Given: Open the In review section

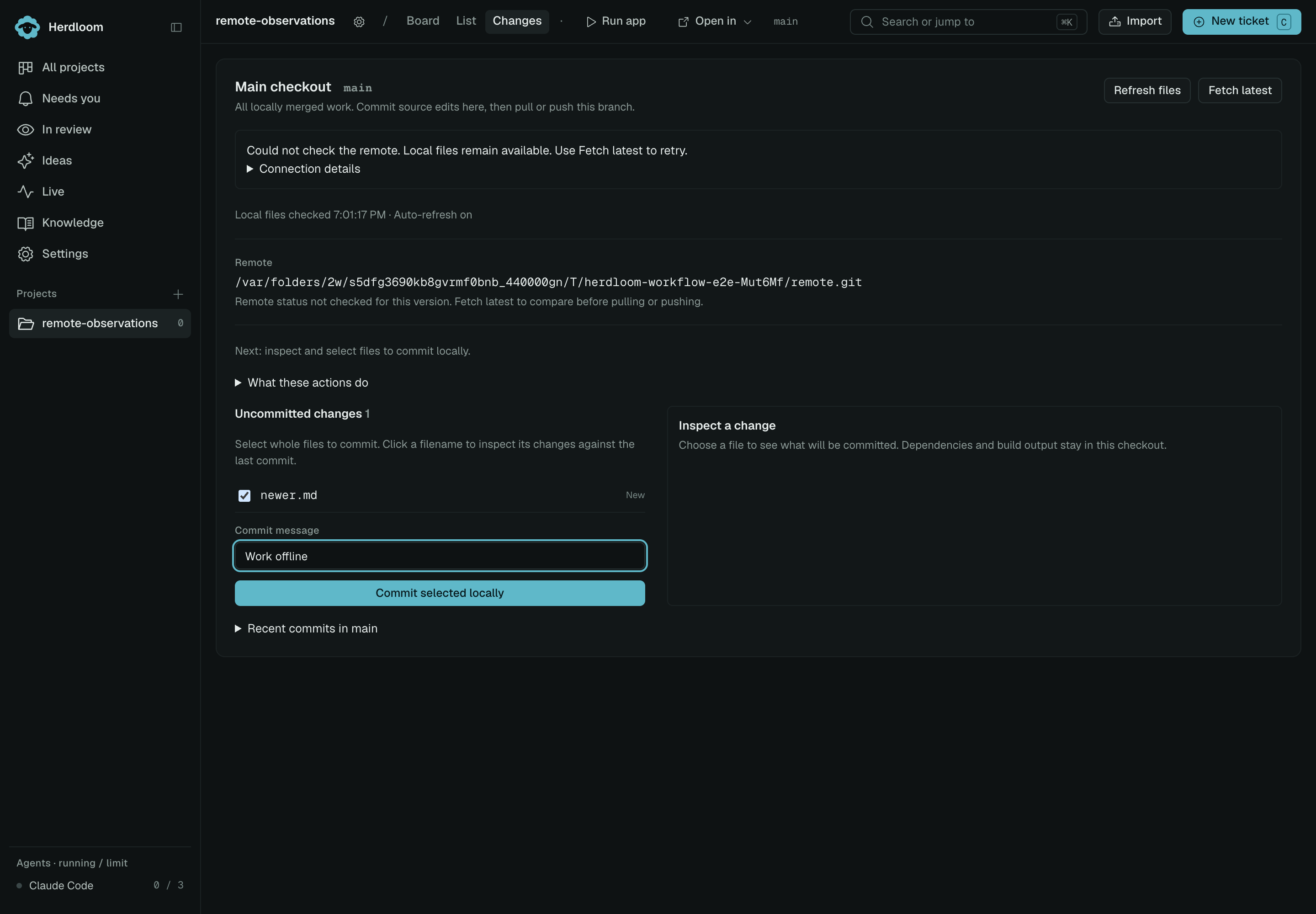Looking at the screenshot, I should click(x=100, y=129).
